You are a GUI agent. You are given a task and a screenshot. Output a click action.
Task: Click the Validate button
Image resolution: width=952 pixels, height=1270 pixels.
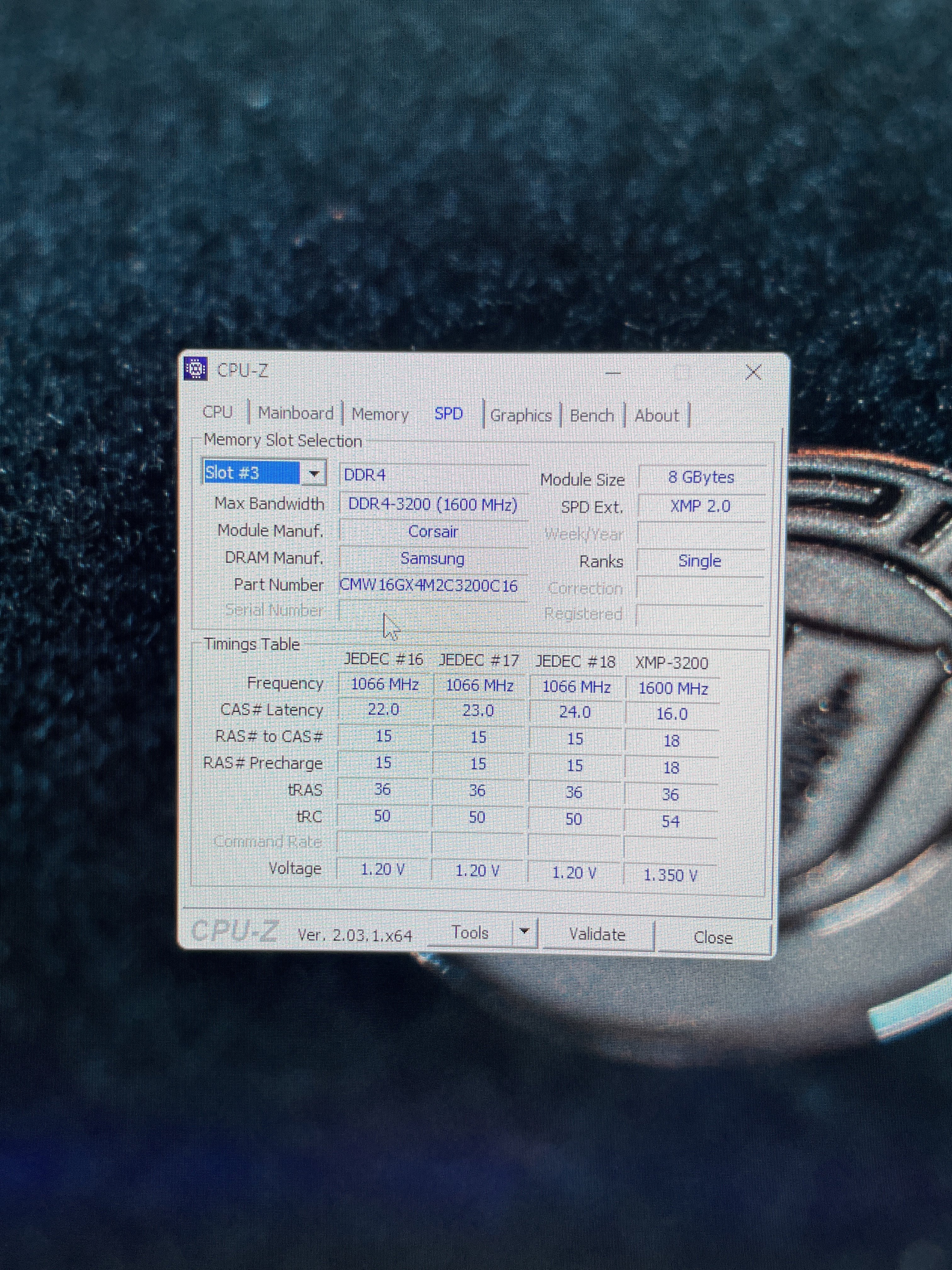(x=598, y=935)
